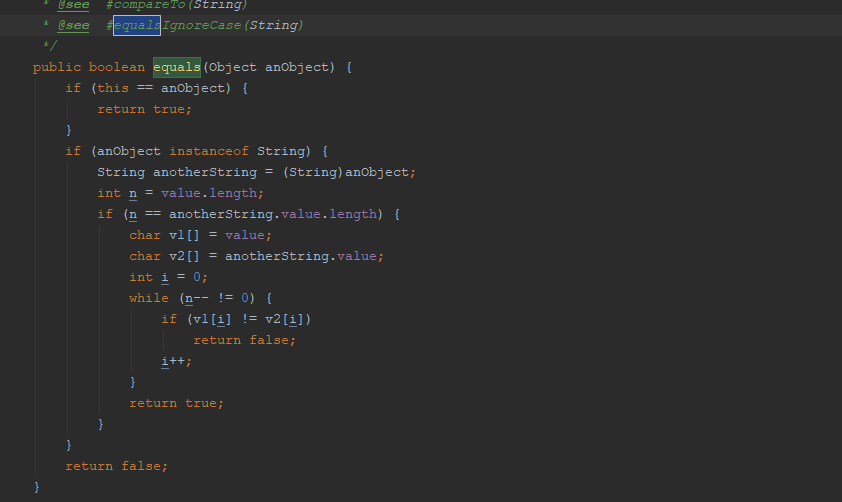Click the 'if (this == anObject)' line
Screen dimensions: 842x502
click(x=156, y=88)
